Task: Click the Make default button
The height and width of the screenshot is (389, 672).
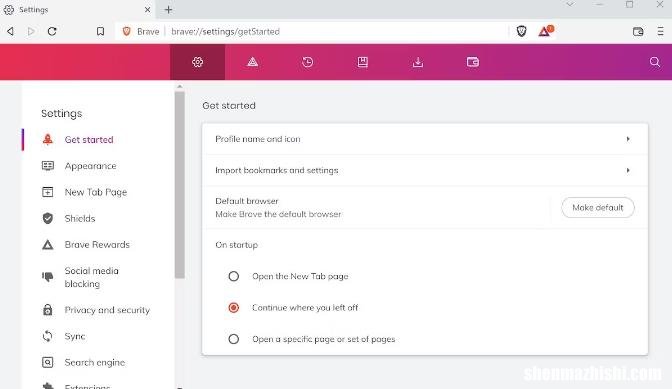Action: tap(597, 207)
